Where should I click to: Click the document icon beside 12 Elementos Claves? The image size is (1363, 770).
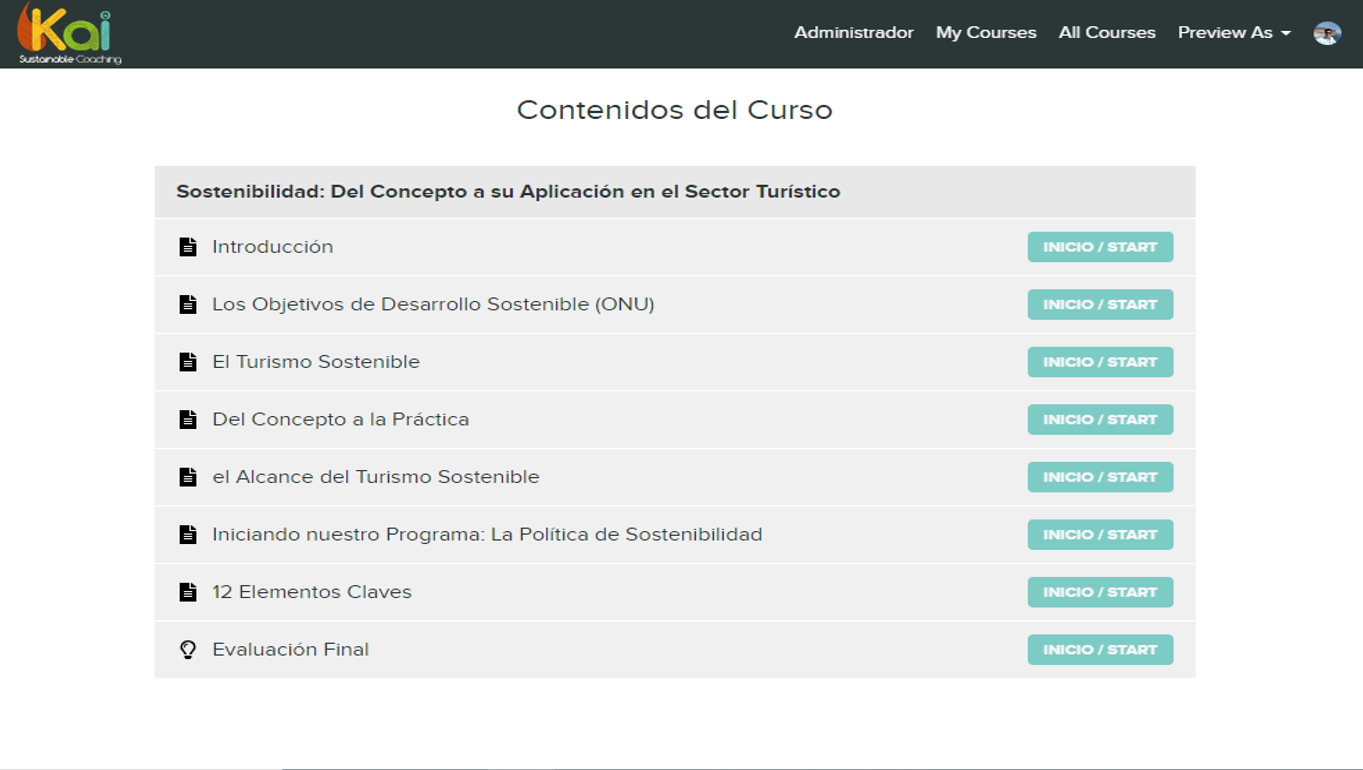click(188, 592)
